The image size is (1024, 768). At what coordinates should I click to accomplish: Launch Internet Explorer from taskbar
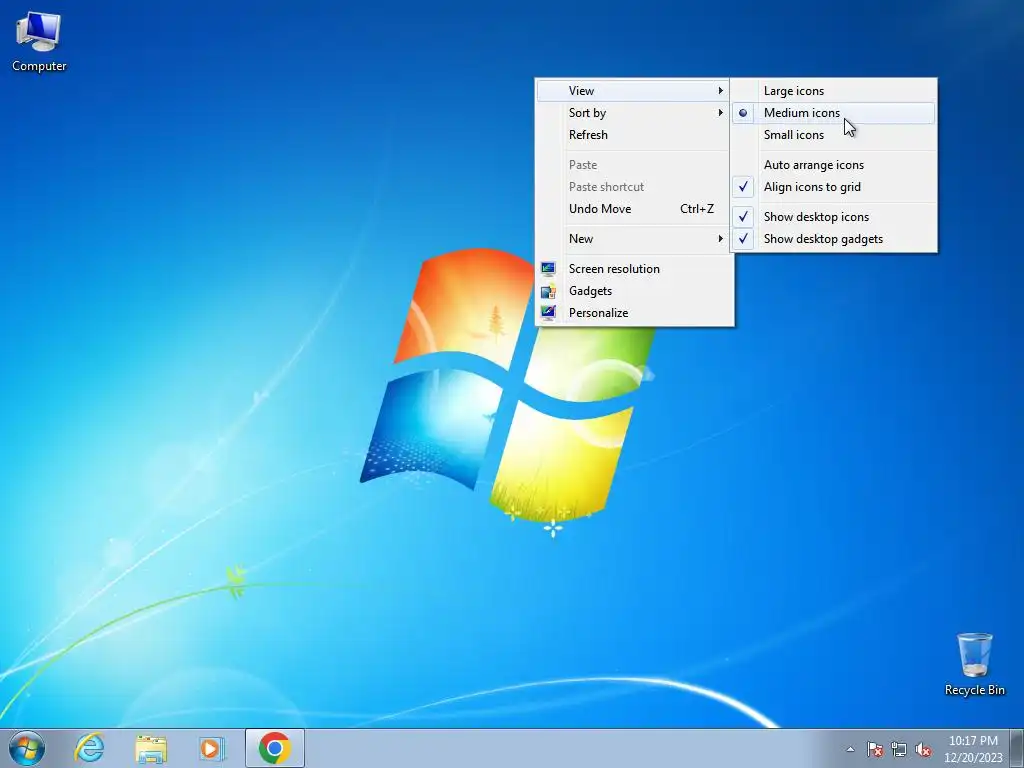[x=89, y=748]
